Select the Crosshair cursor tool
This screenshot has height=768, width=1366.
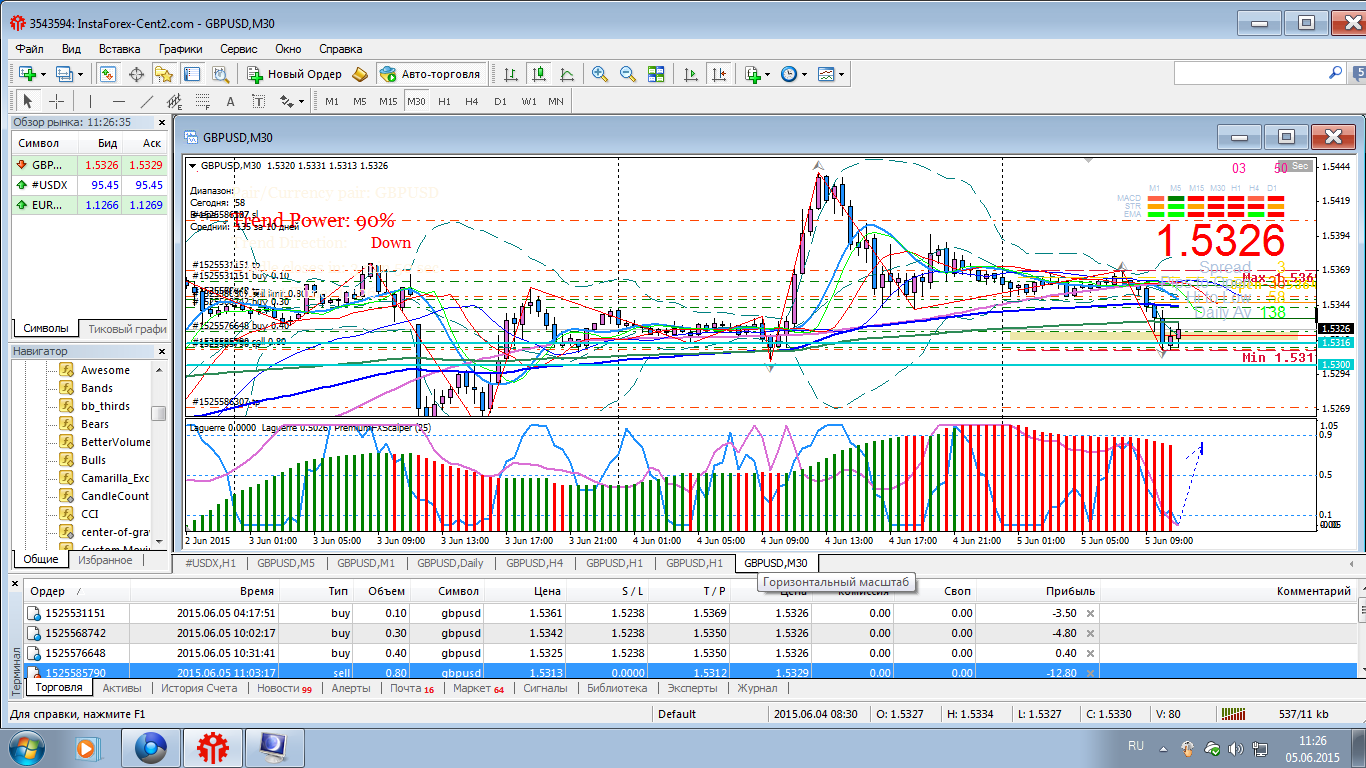pos(57,101)
